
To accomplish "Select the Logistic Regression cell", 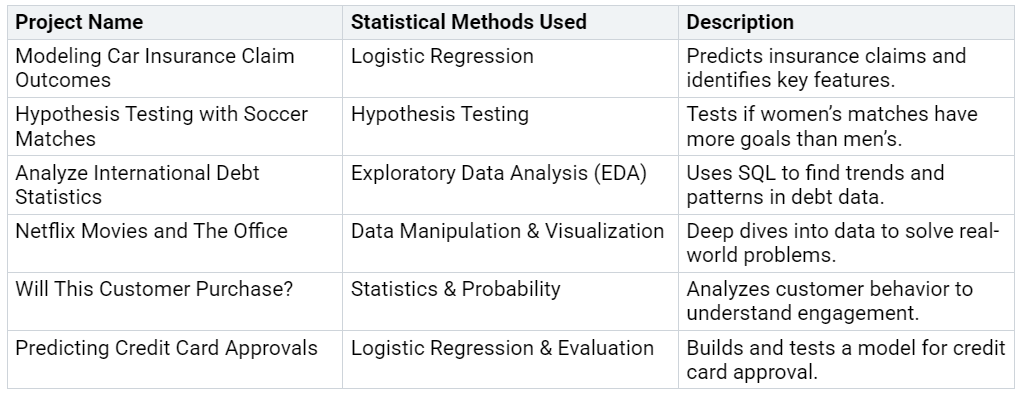I will [x=510, y=68].
